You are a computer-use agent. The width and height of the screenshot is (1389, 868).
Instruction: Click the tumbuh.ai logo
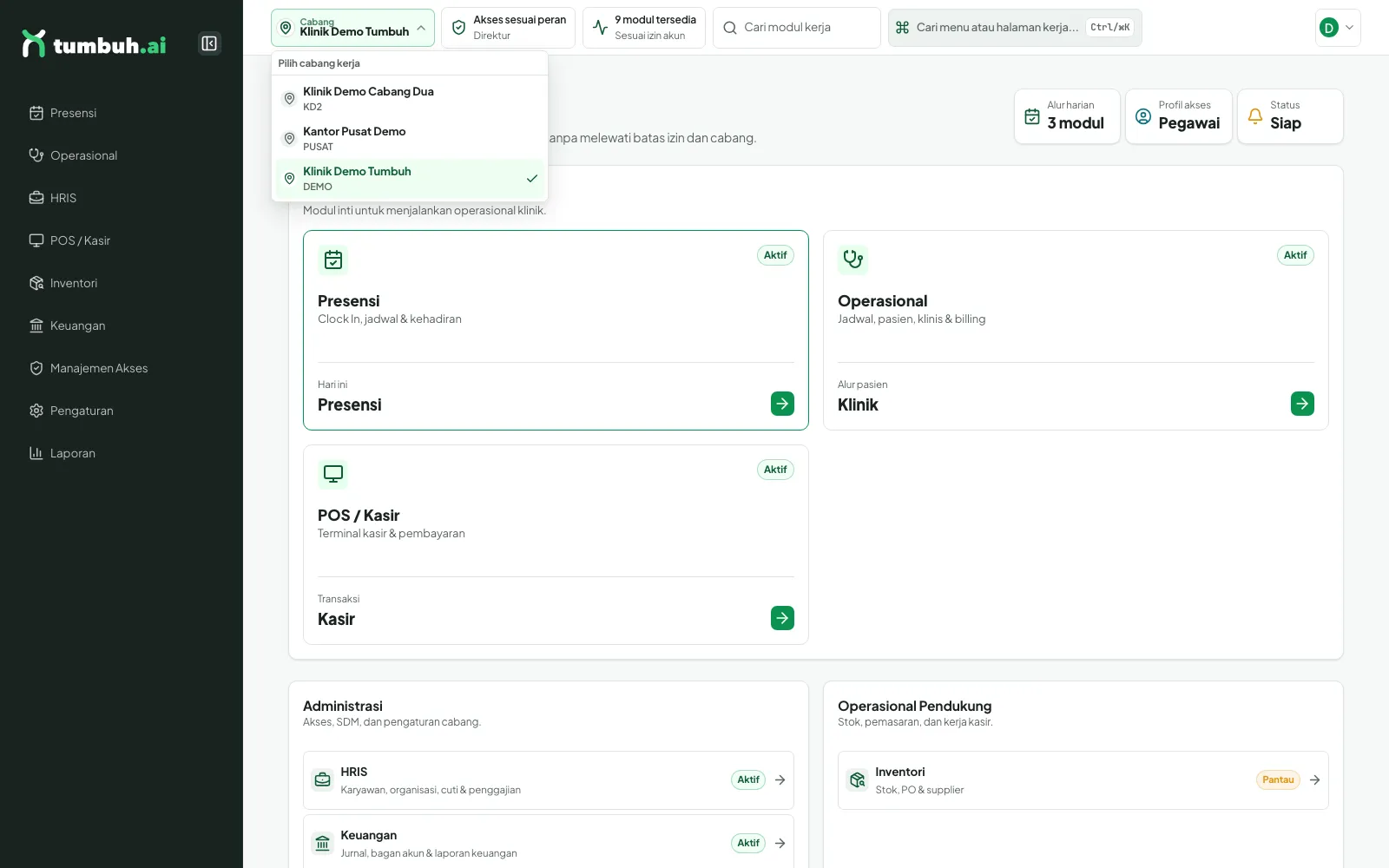point(94,43)
